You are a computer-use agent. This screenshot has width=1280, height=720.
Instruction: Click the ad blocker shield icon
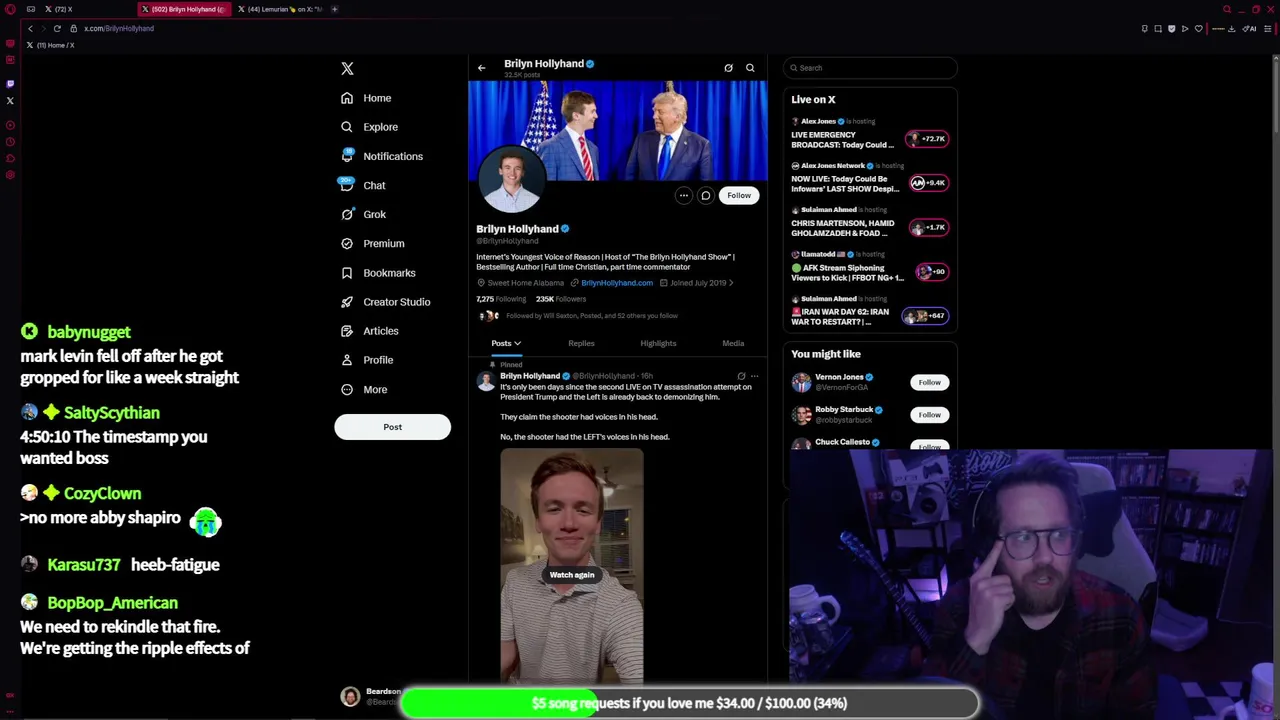(1172, 29)
